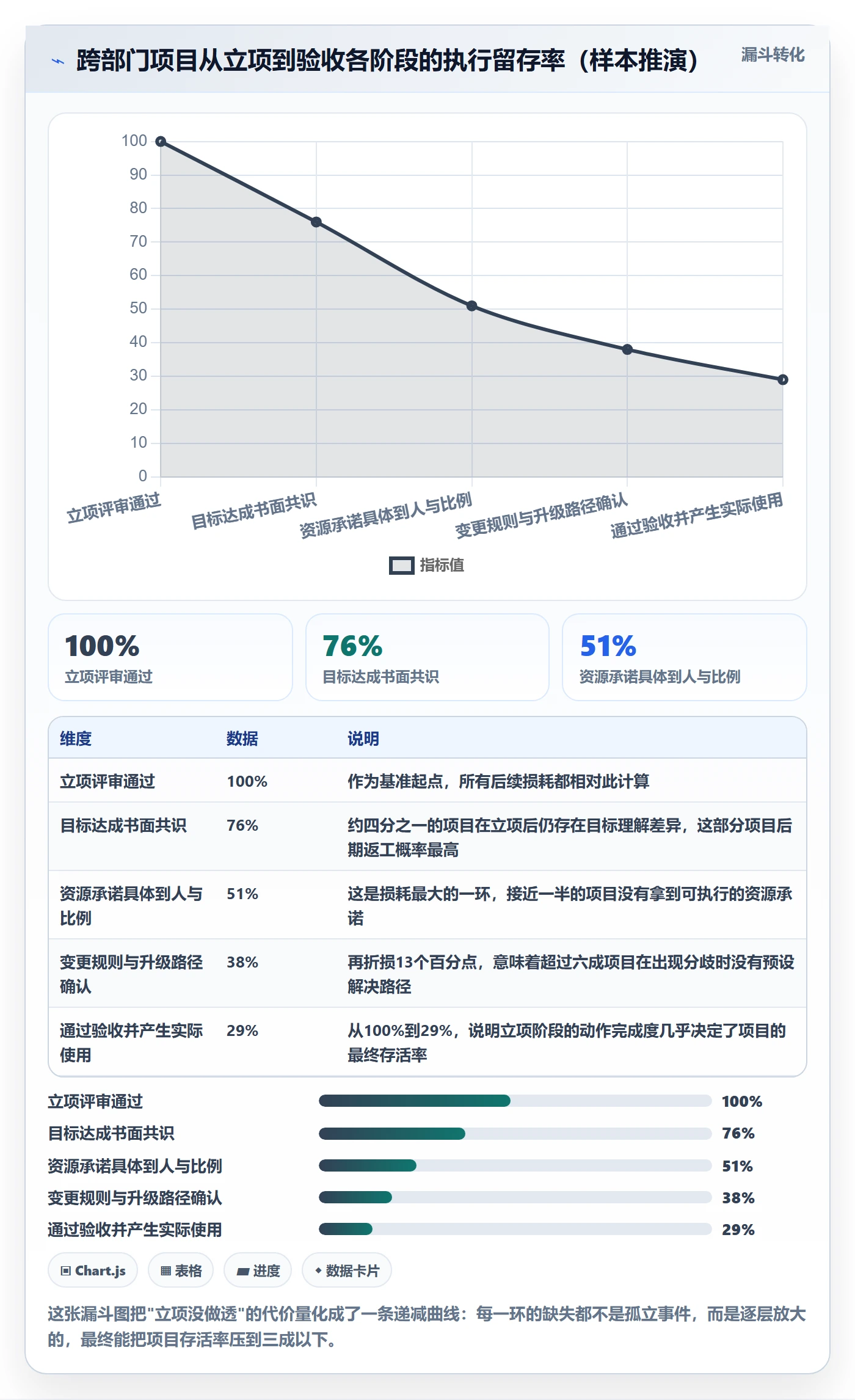Open the 100% 立项评审通过 data card
This screenshot has width=855, height=1400.
click(170, 657)
